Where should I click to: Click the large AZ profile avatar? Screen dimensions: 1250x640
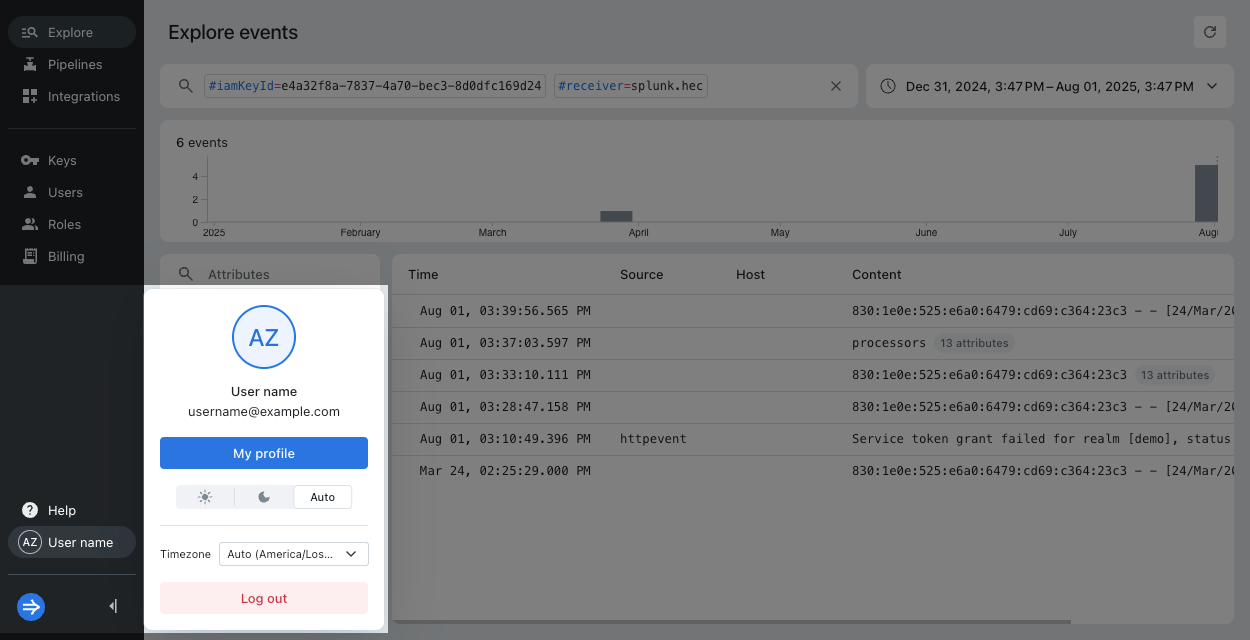click(264, 337)
